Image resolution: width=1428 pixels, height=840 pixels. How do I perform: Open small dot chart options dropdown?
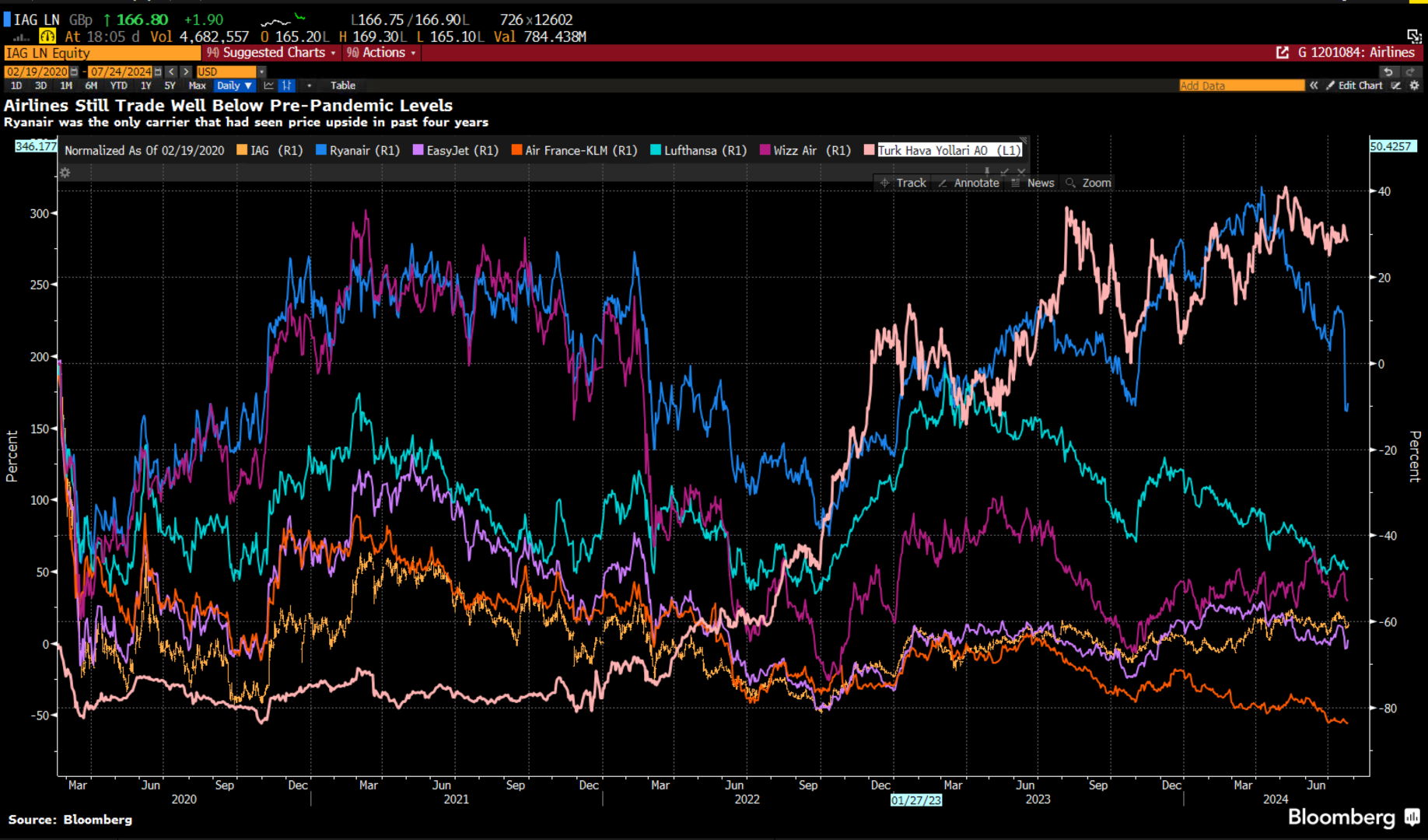[309, 86]
